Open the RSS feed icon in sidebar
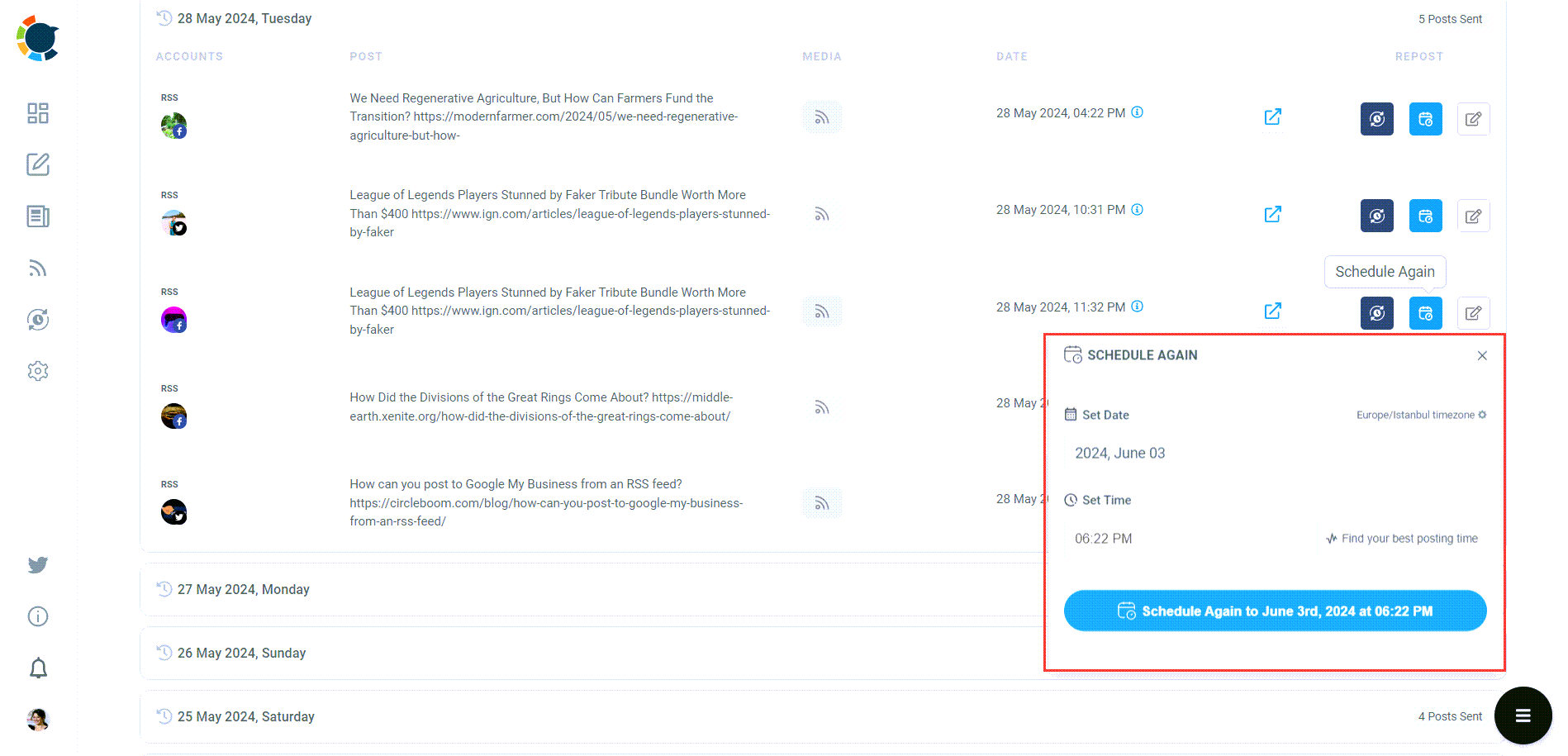1568x756 pixels. [x=38, y=268]
